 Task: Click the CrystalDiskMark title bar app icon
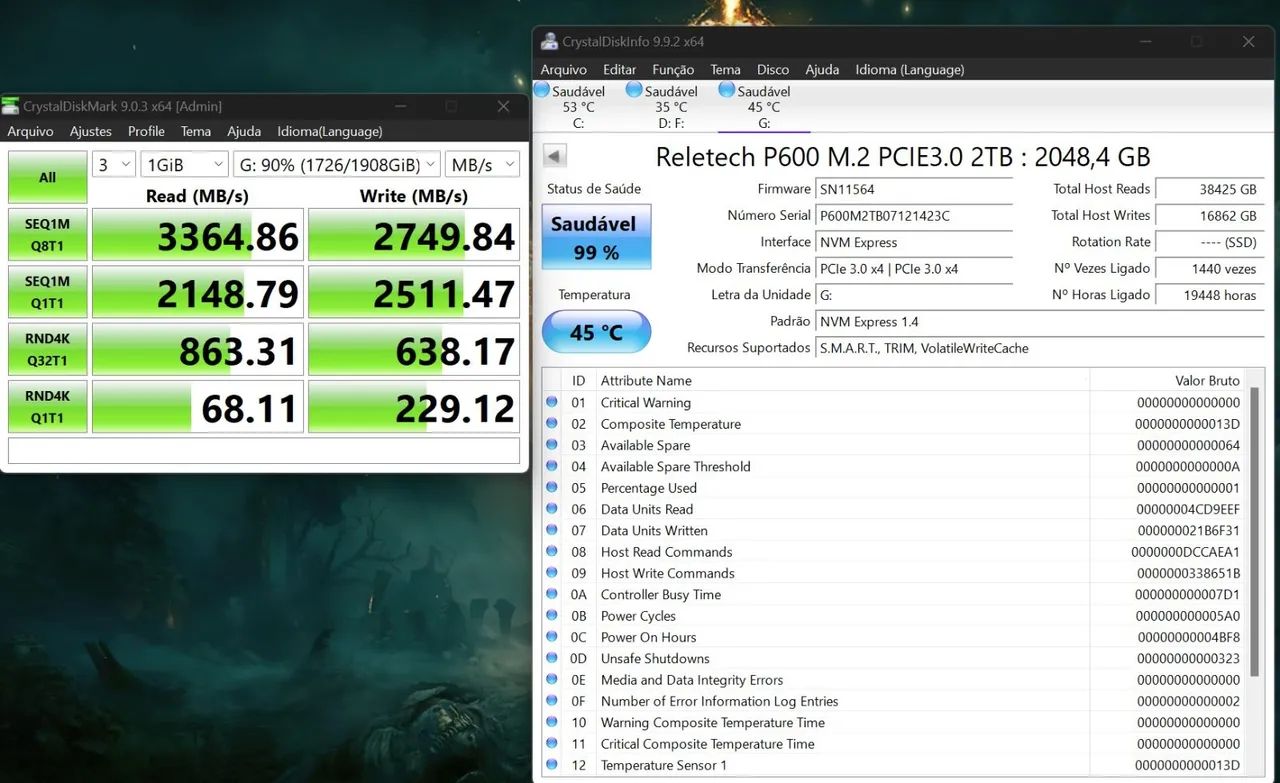pyautogui.click(x=11, y=106)
